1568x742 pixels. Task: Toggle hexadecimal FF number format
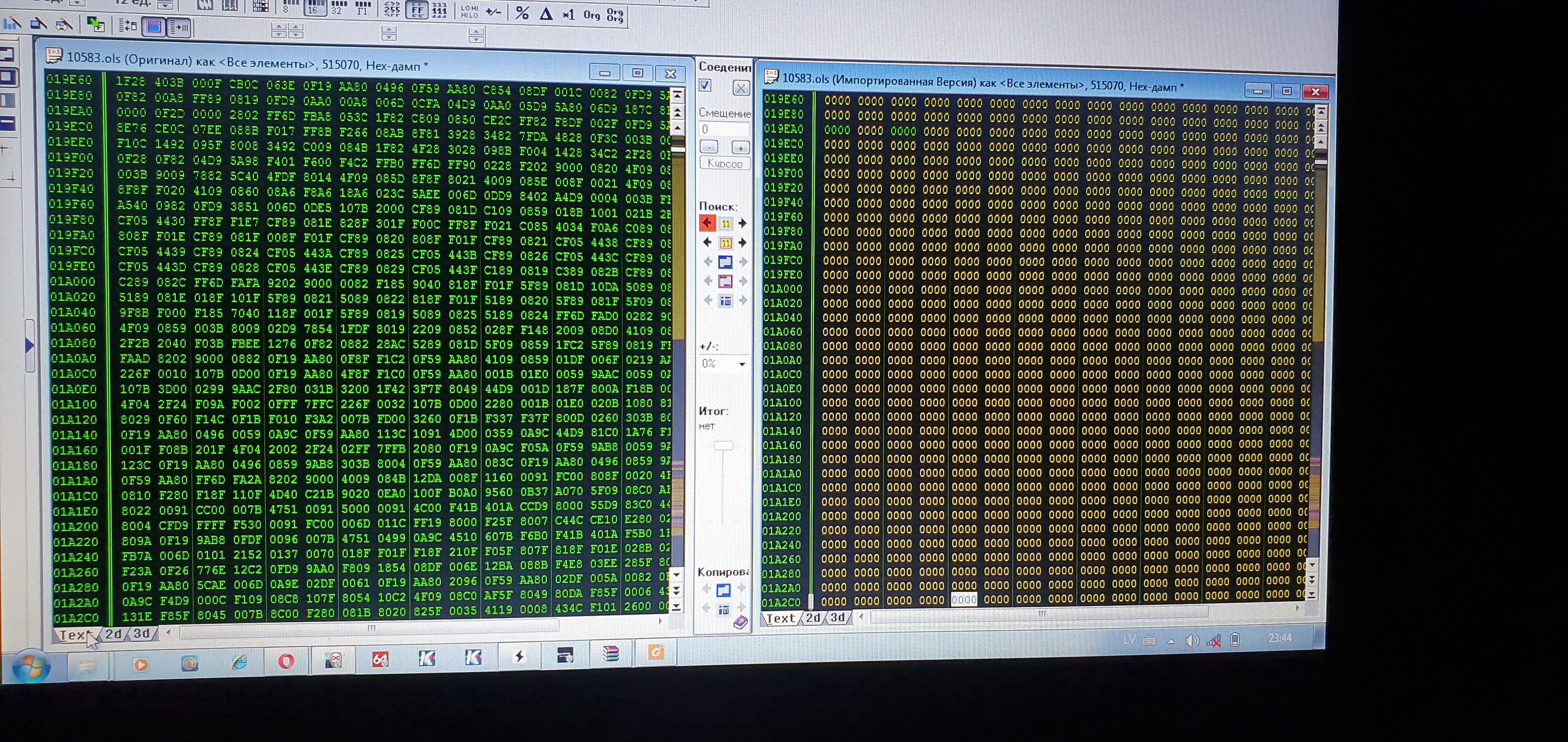417,9
